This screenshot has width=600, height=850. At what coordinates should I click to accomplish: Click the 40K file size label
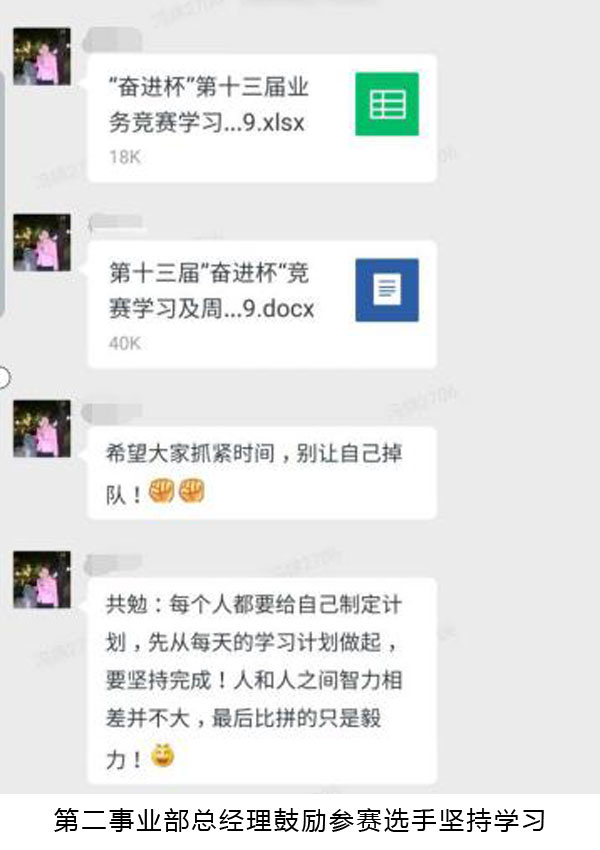point(125,343)
